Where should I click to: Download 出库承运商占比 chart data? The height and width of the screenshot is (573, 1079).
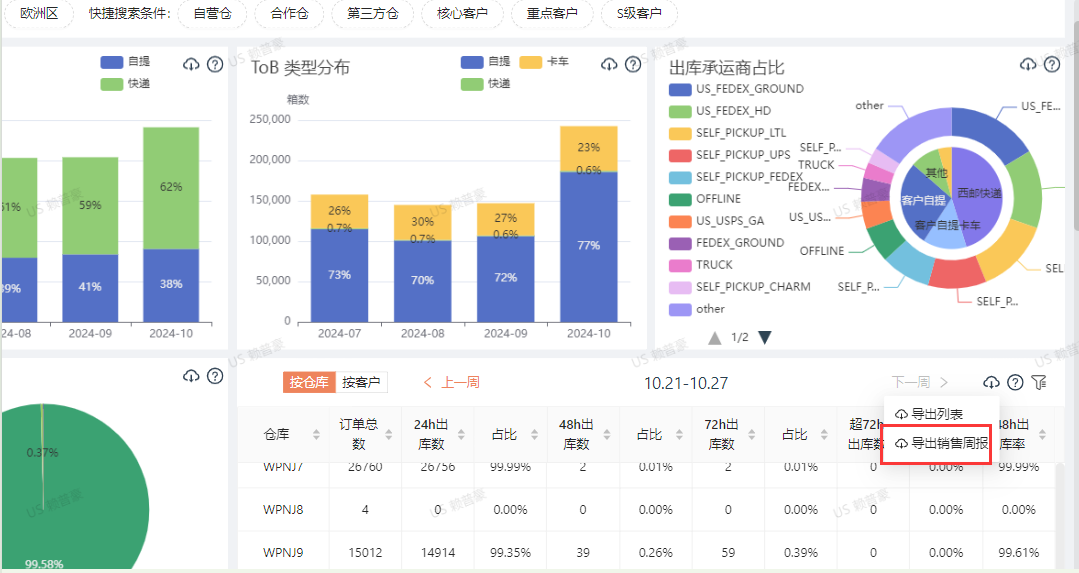coord(1027,65)
